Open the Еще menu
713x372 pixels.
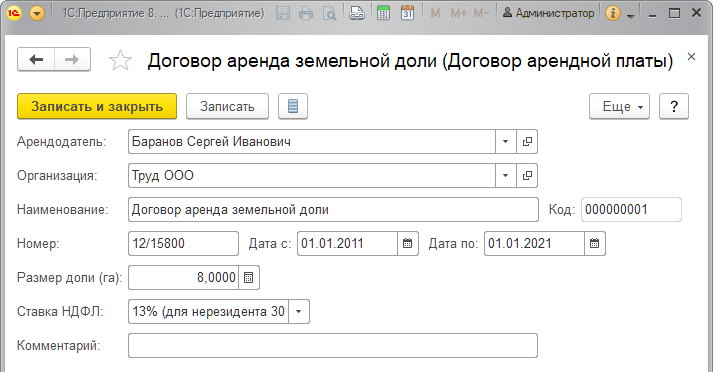[619, 106]
